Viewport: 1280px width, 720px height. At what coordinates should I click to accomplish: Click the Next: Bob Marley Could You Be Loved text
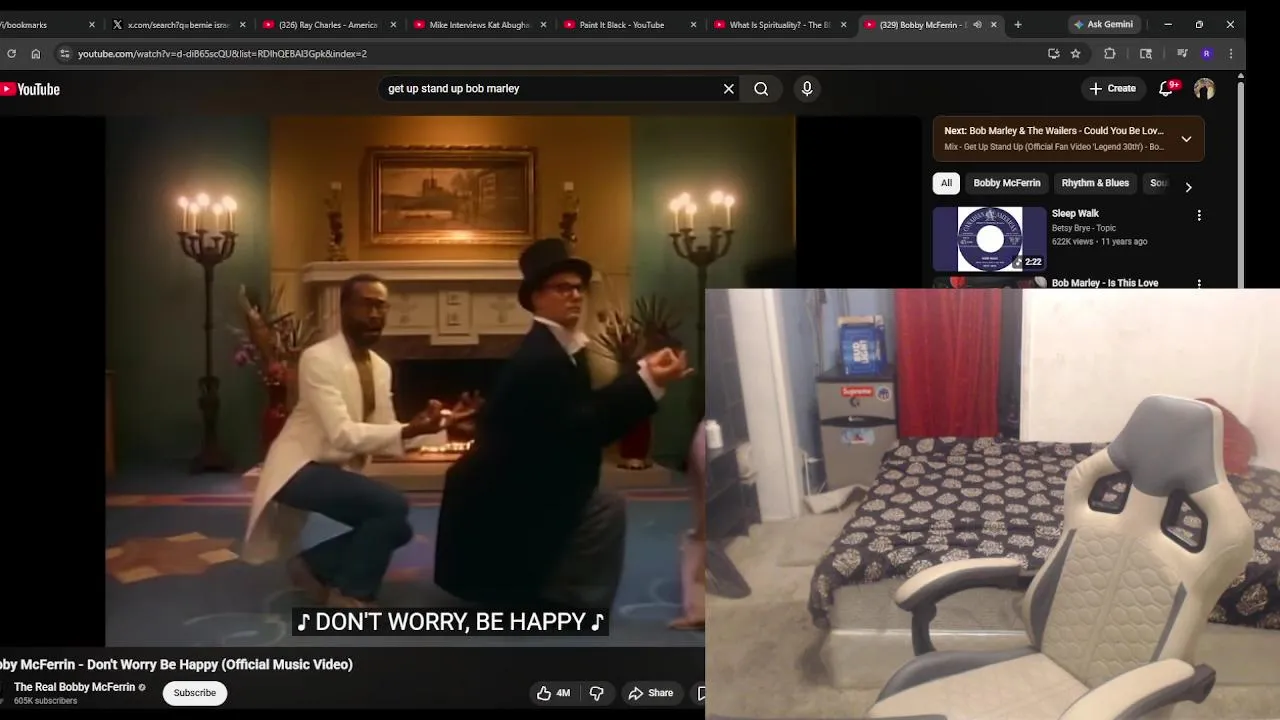(1054, 131)
